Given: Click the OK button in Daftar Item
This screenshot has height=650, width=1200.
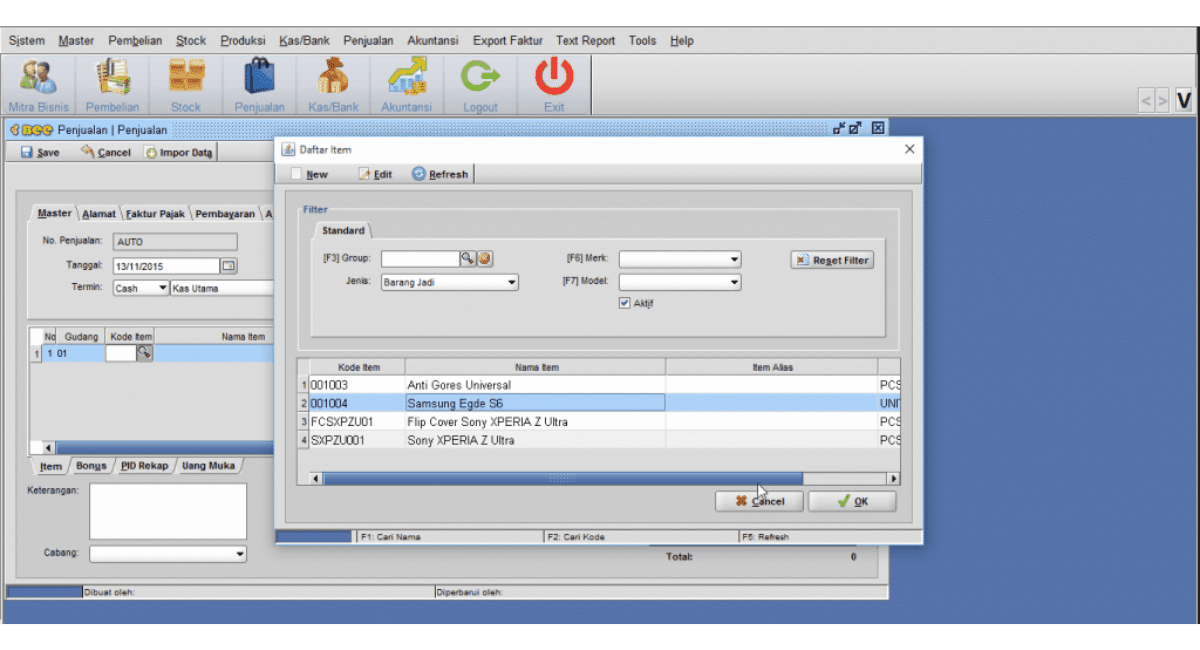Looking at the screenshot, I should pyautogui.click(x=852, y=501).
